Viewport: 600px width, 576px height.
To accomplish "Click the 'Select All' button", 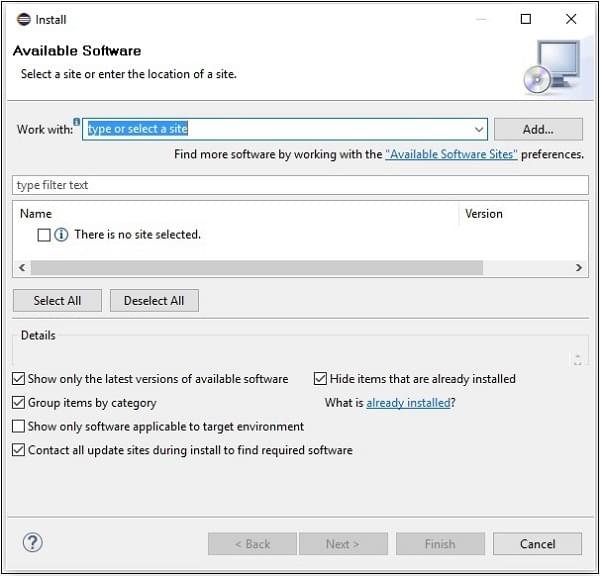I will [x=57, y=300].
